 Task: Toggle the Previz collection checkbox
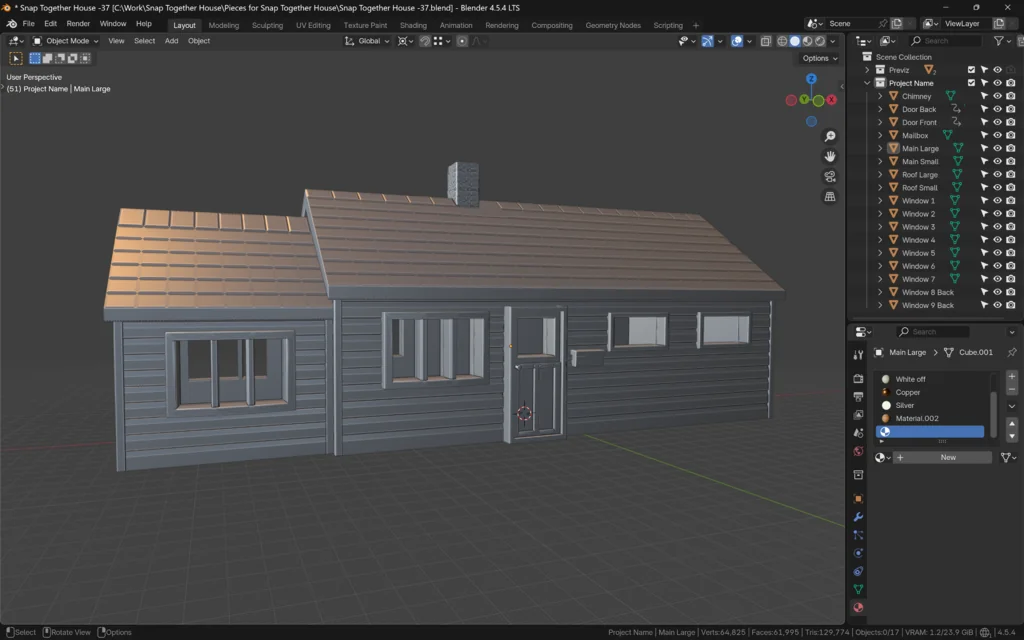click(x=971, y=70)
